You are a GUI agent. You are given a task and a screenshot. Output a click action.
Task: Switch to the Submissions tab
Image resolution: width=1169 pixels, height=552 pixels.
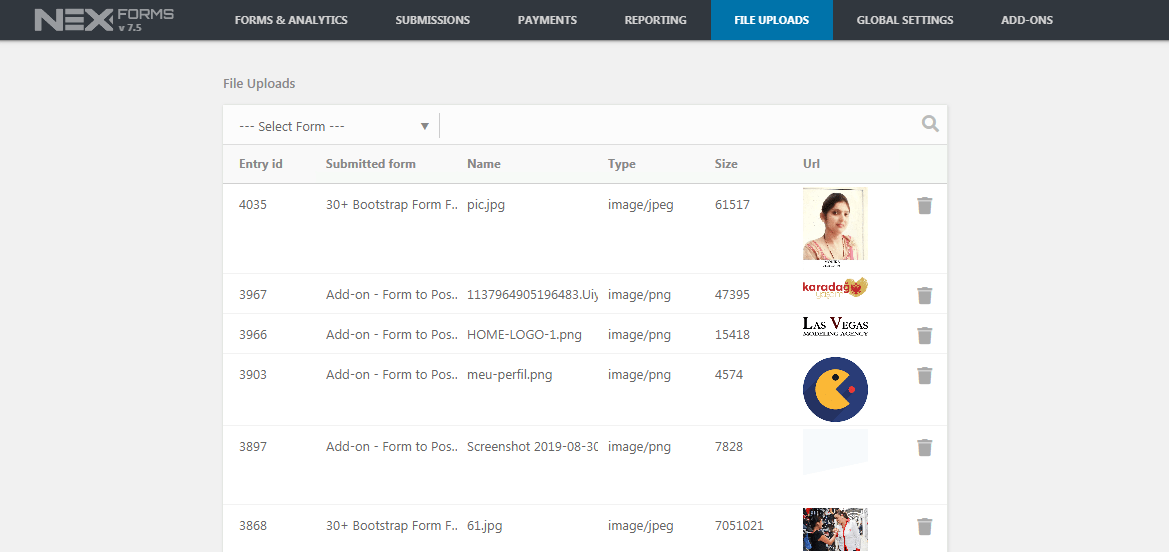(x=432, y=20)
